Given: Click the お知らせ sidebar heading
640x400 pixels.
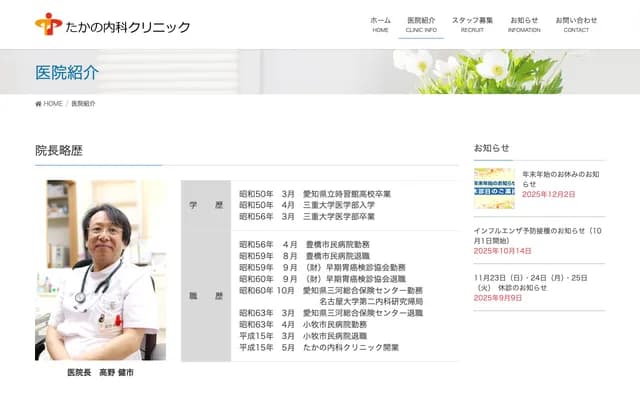Looking at the screenshot, I should tap(491, 148).
